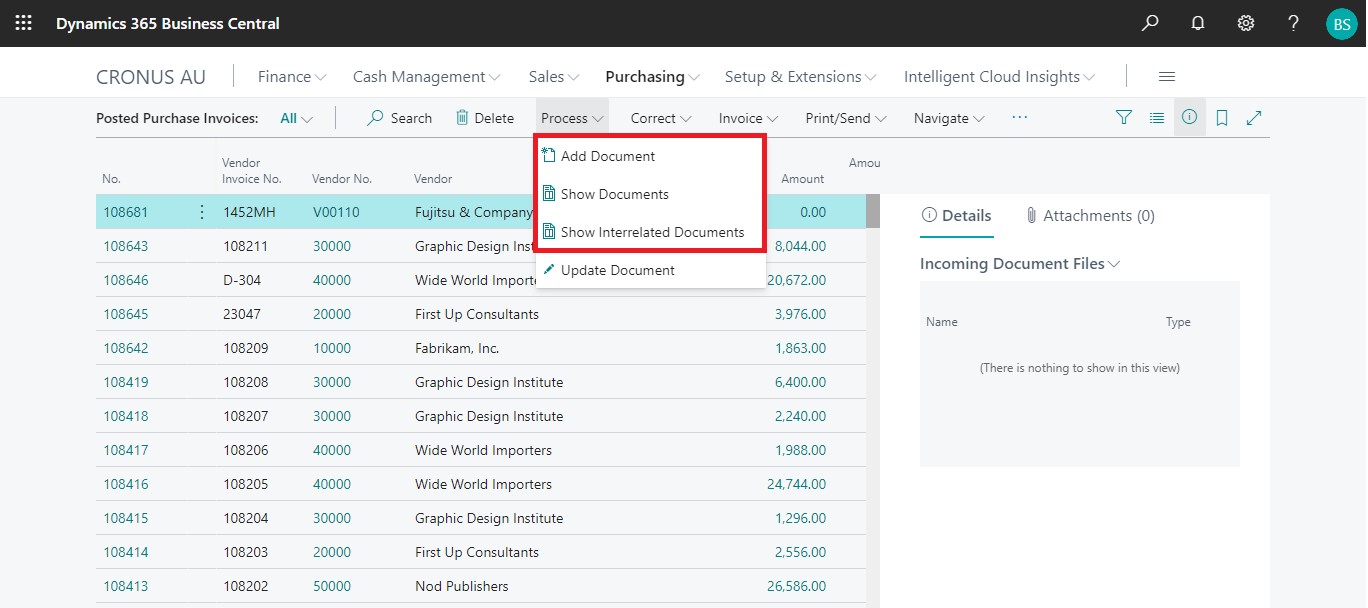Expand the Purchasing menu
Image resolution: width=1368 pixels, height=608 pixels.
click(652, 77)
